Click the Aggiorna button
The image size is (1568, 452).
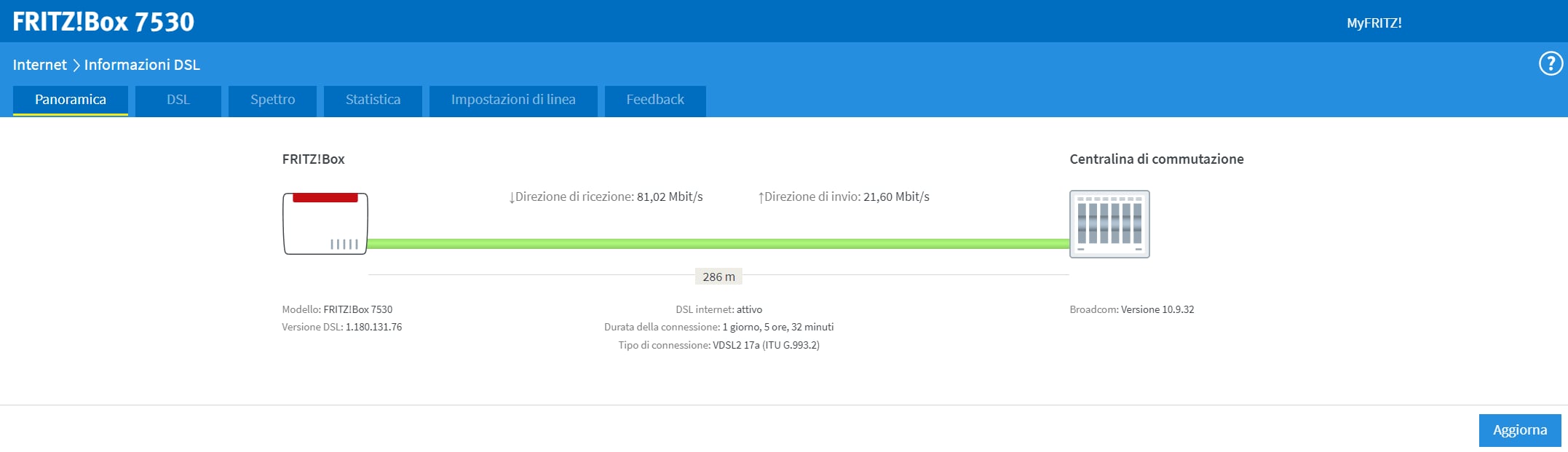click(x=1520, y=430)
